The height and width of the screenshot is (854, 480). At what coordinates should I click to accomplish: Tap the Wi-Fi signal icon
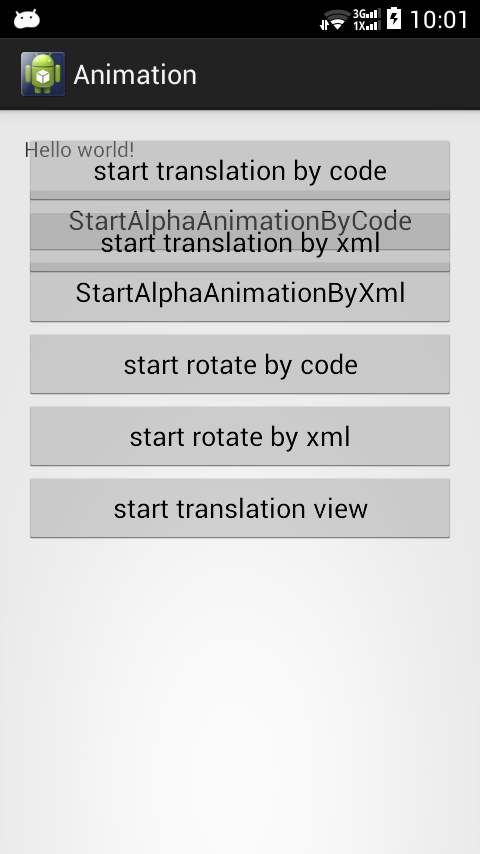(338, 19)
